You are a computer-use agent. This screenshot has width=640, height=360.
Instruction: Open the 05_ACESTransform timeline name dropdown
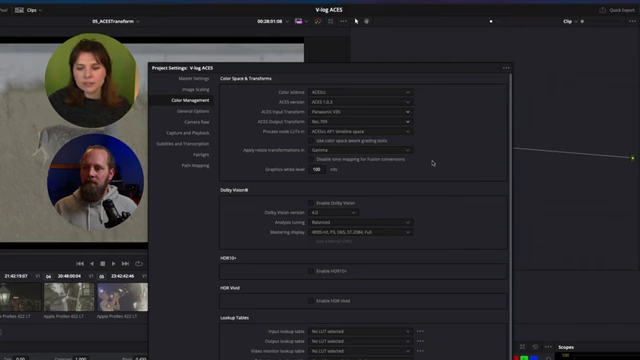tap(116, 21)
